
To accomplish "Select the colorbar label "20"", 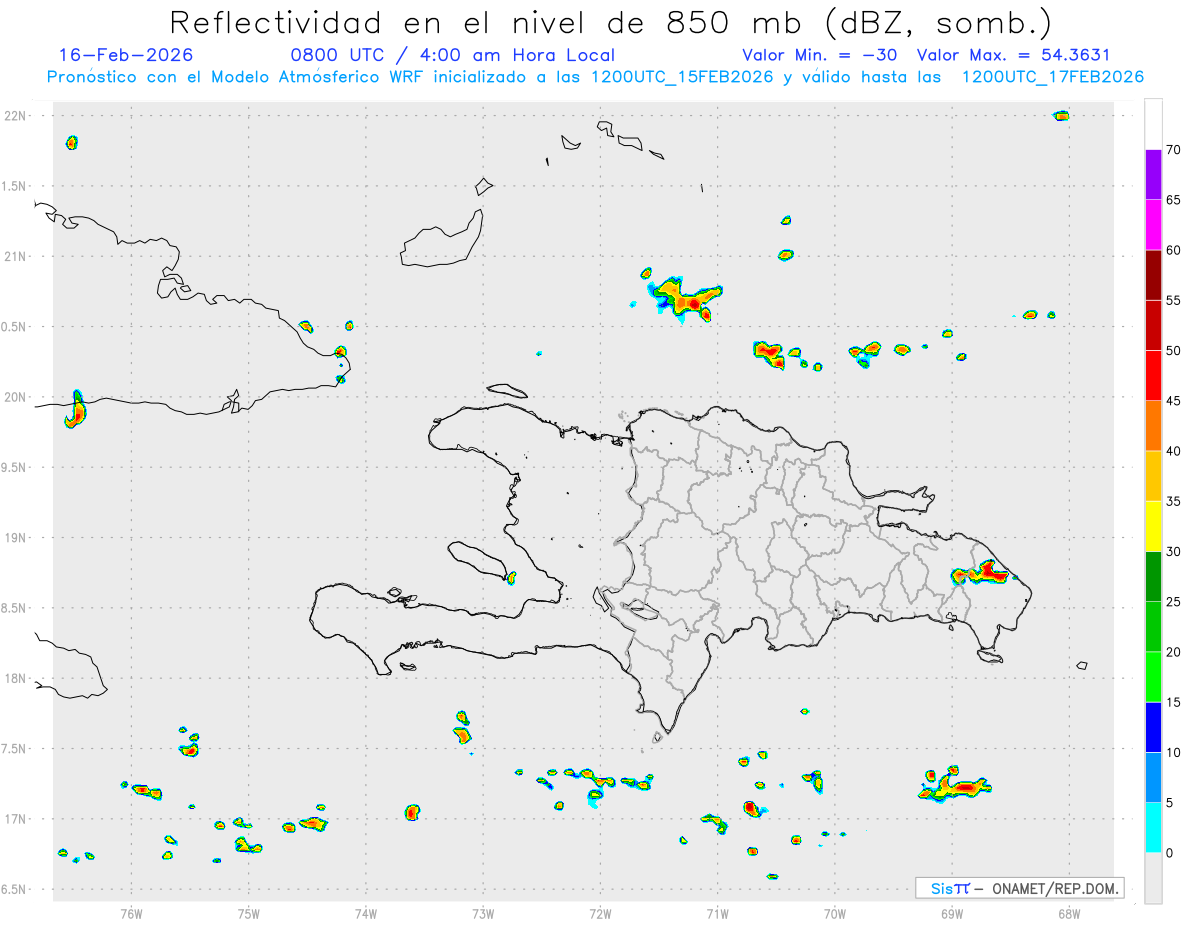I will (x=1173, y=652).
